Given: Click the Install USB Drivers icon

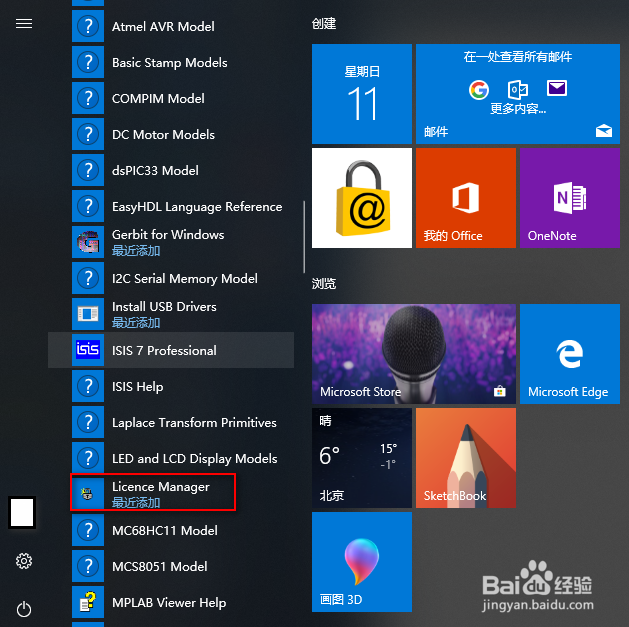Looking at the screenshot, I should [x=88, y=314].
